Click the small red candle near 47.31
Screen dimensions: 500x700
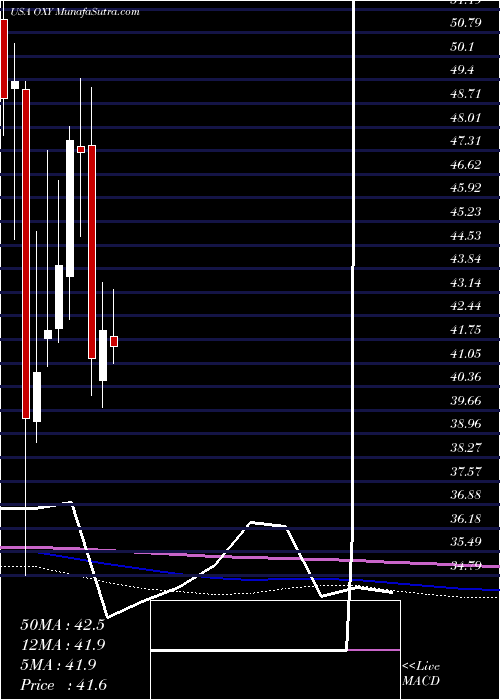click(81, 150)
